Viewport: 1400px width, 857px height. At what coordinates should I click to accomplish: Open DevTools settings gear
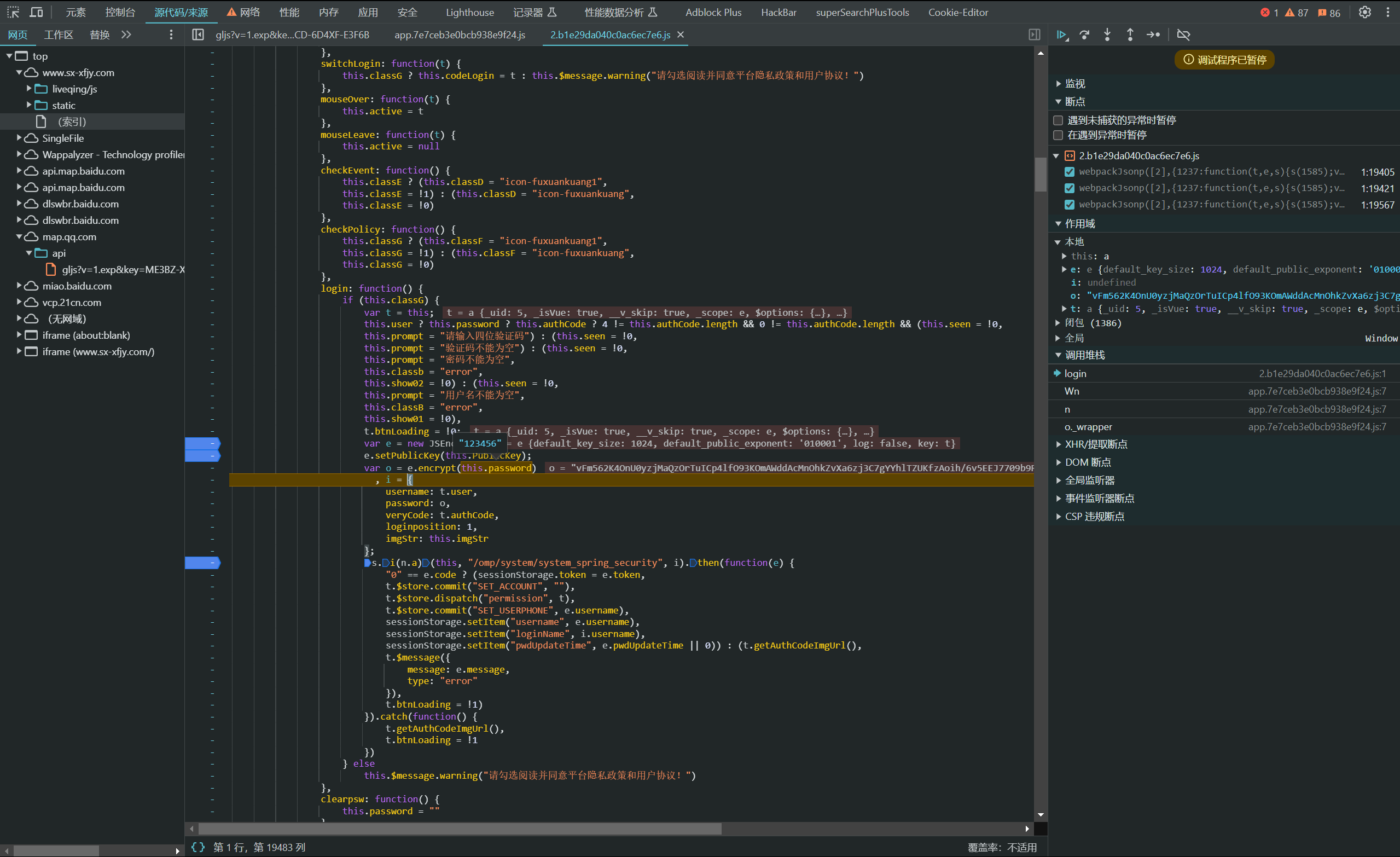pyautogui.click(x=1365, y=12)
